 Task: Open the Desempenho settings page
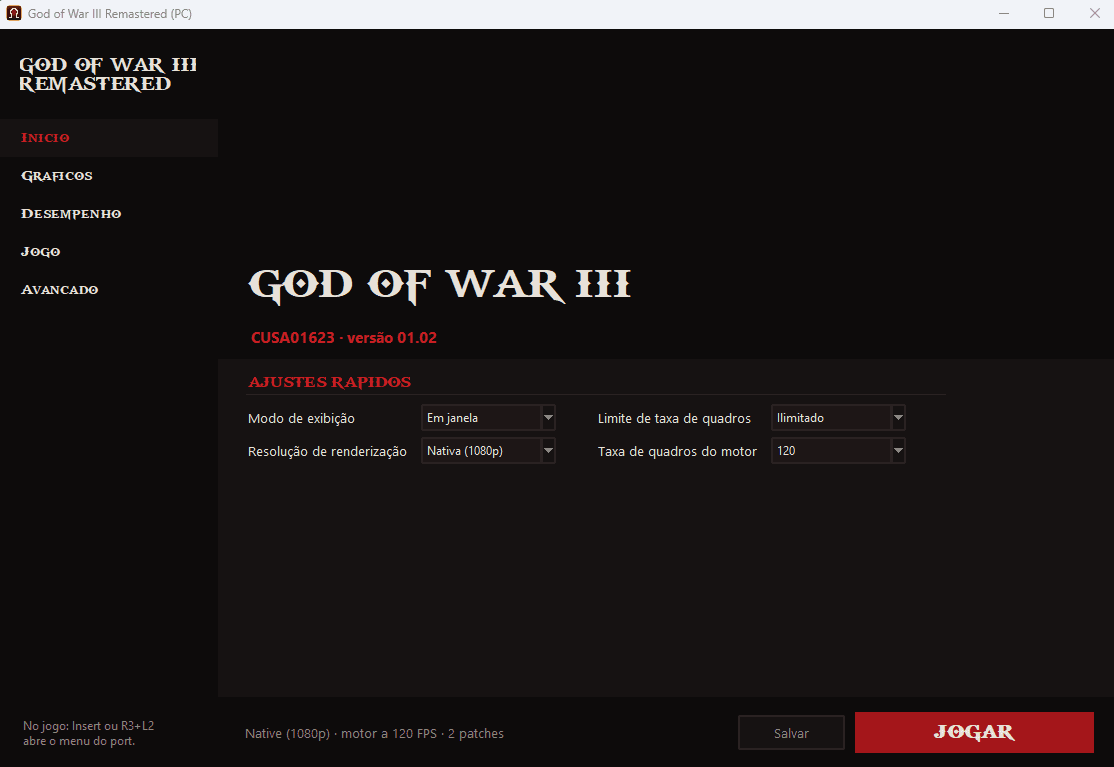tap(109, 214)
